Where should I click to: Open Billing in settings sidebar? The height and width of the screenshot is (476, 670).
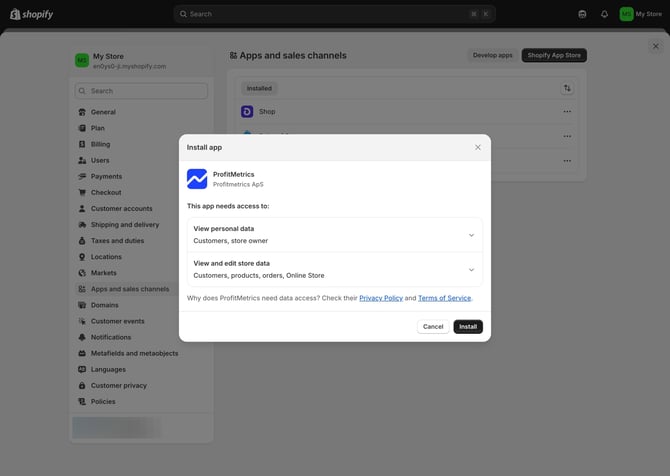tap(100, 144)
